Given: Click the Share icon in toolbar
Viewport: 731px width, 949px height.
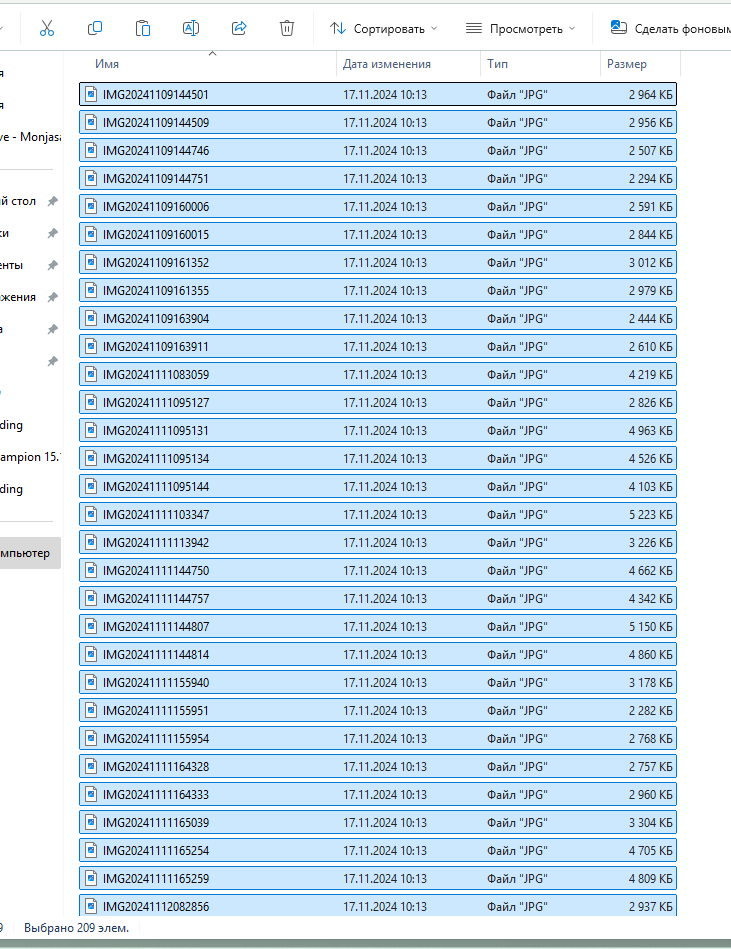Looking at the screenshot, I should 239,28.
